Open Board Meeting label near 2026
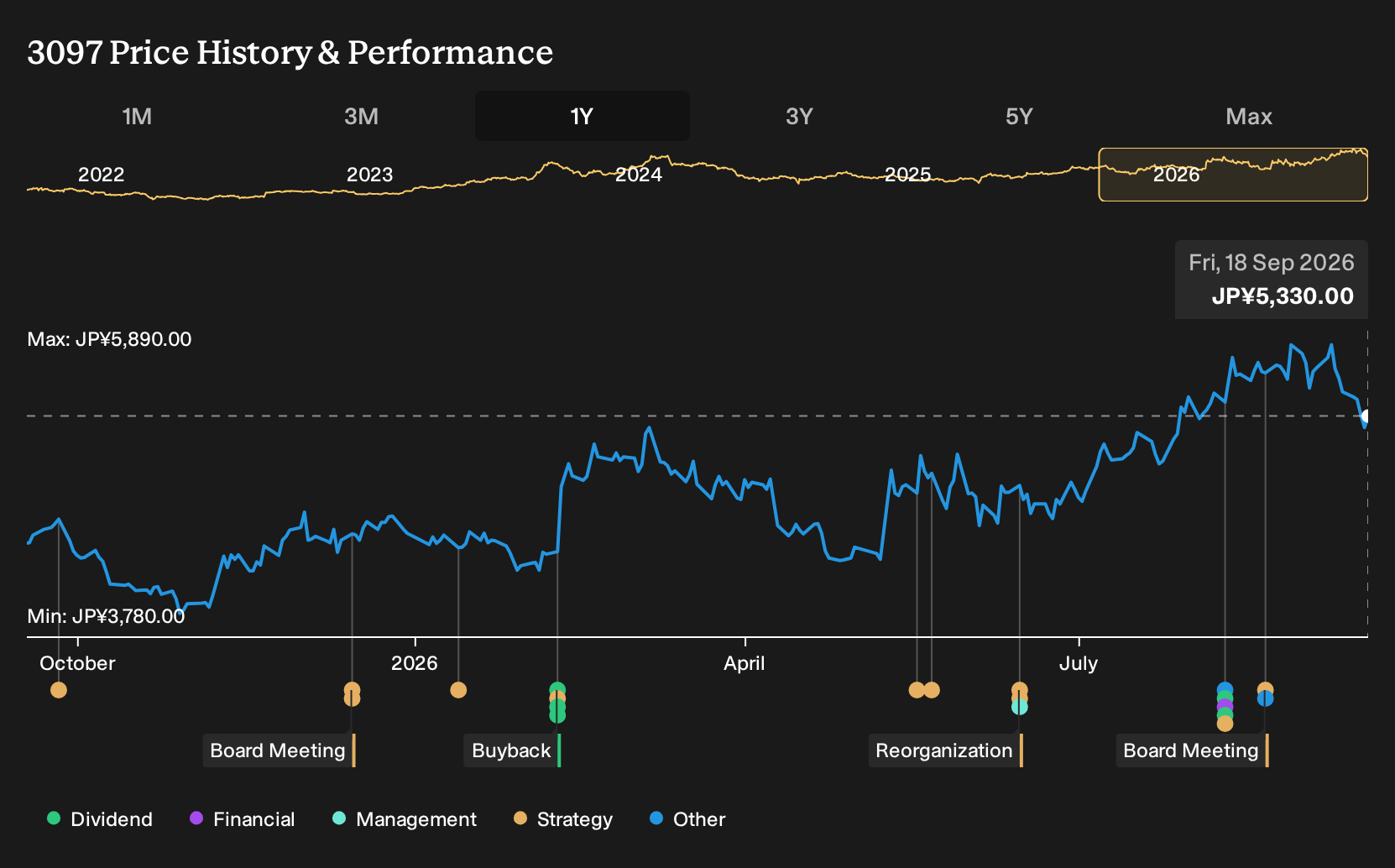This screenshot has height=868, width=1395. [279, 750]
